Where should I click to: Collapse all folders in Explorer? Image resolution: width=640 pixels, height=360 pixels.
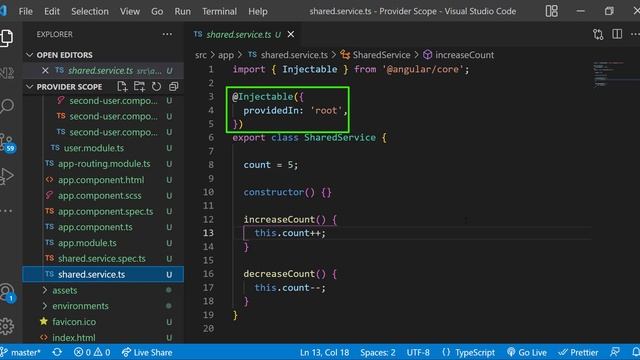coord(173,87)
